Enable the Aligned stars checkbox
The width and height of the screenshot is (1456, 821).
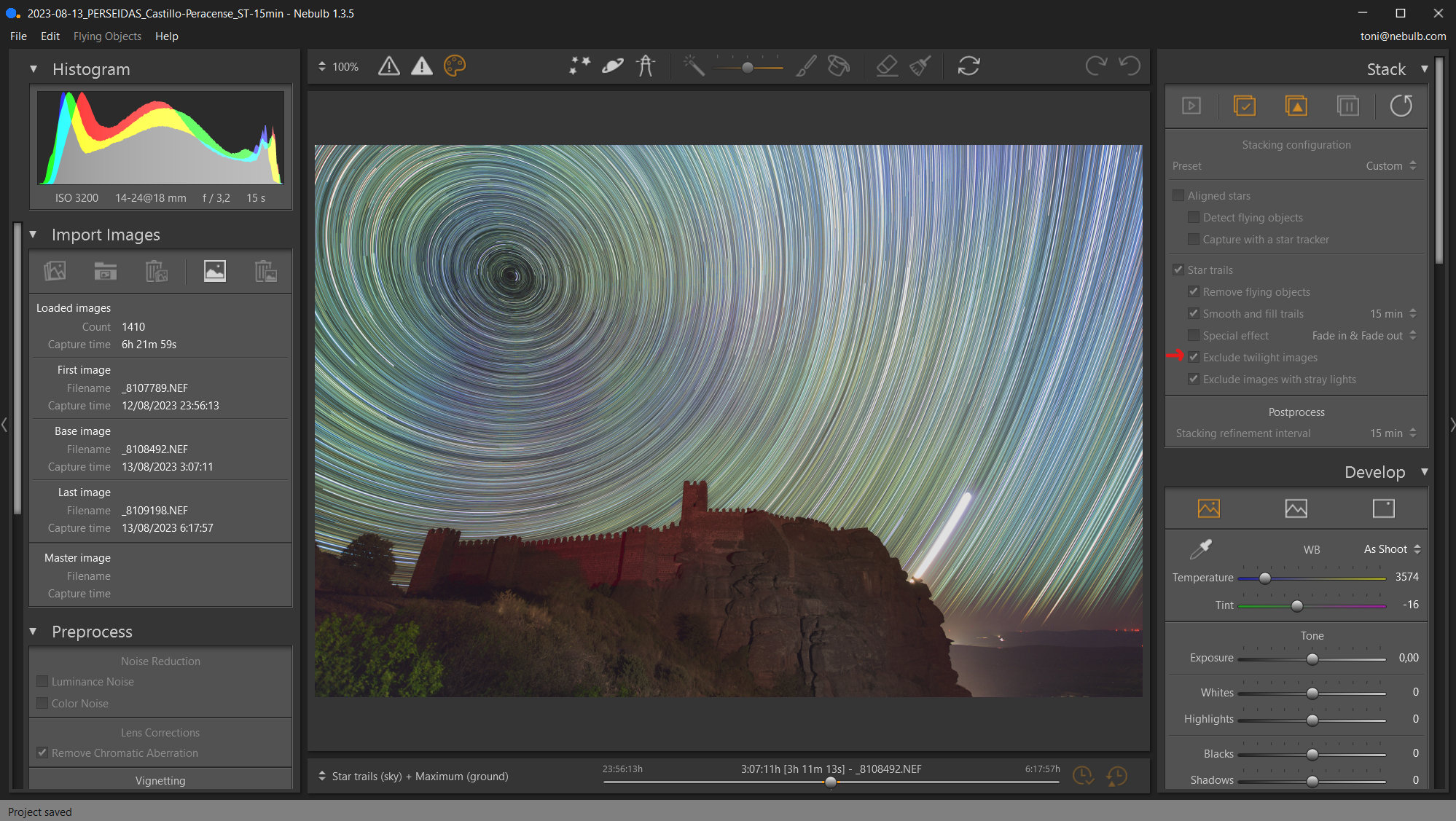point(1178,195)
